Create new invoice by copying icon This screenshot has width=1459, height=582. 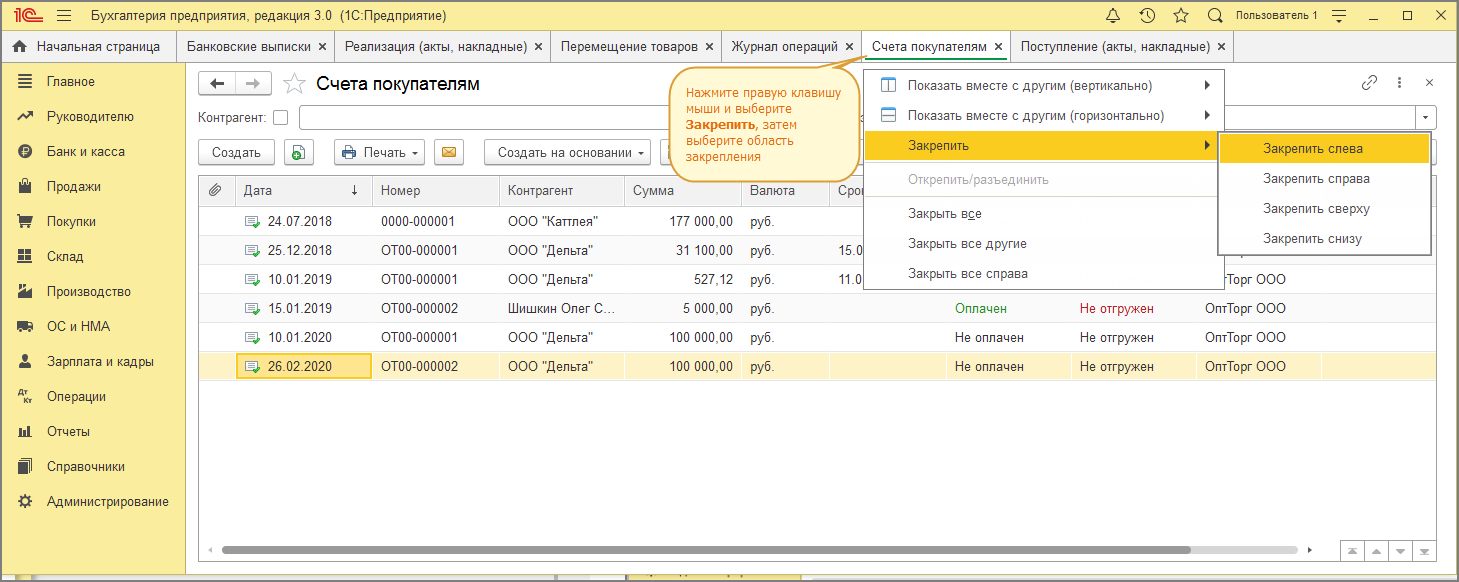299,152
